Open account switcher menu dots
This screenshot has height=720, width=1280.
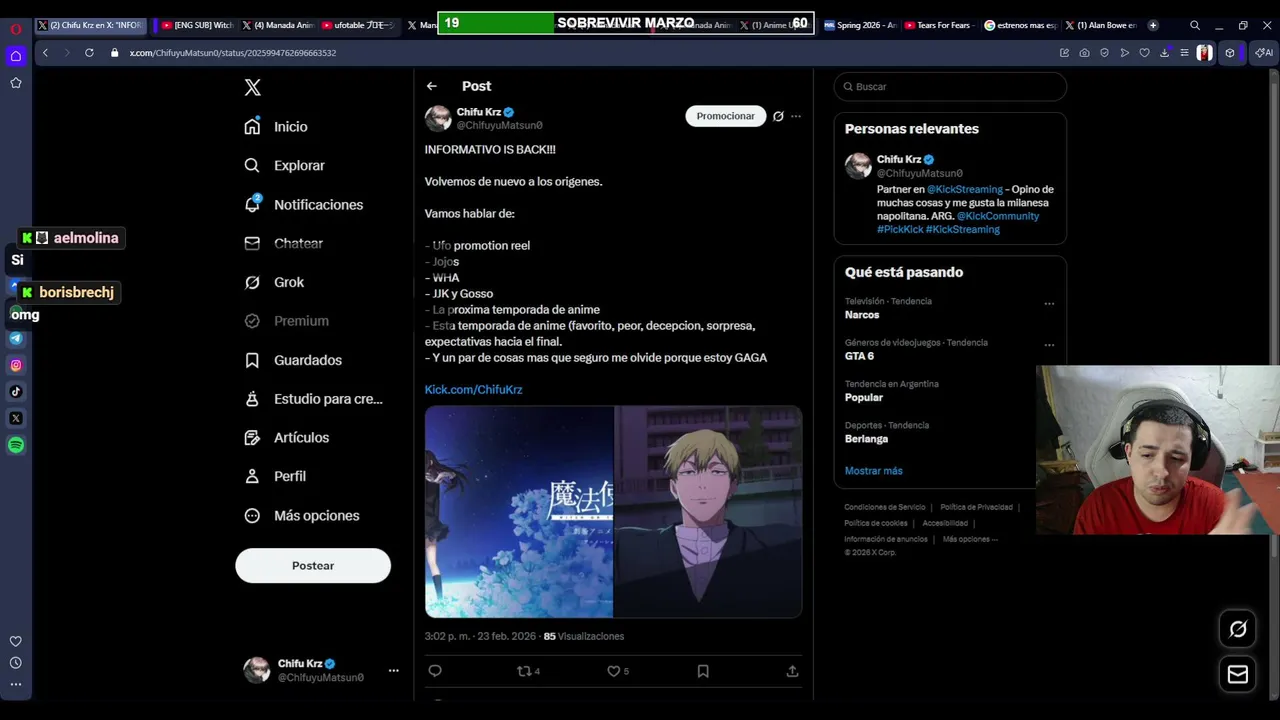click(393, 670)
